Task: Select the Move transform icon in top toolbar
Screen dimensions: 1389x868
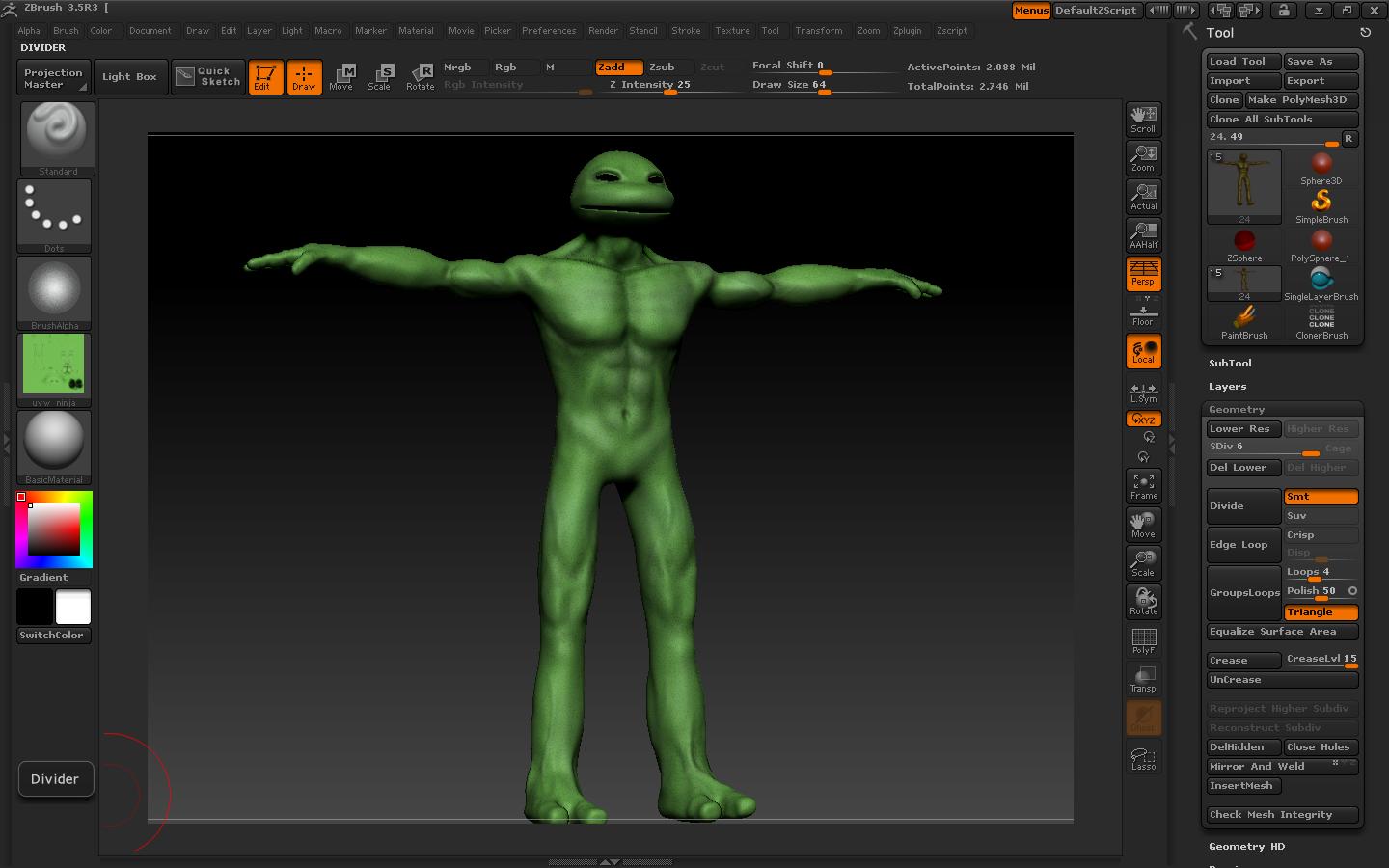Action: point(341,76)
